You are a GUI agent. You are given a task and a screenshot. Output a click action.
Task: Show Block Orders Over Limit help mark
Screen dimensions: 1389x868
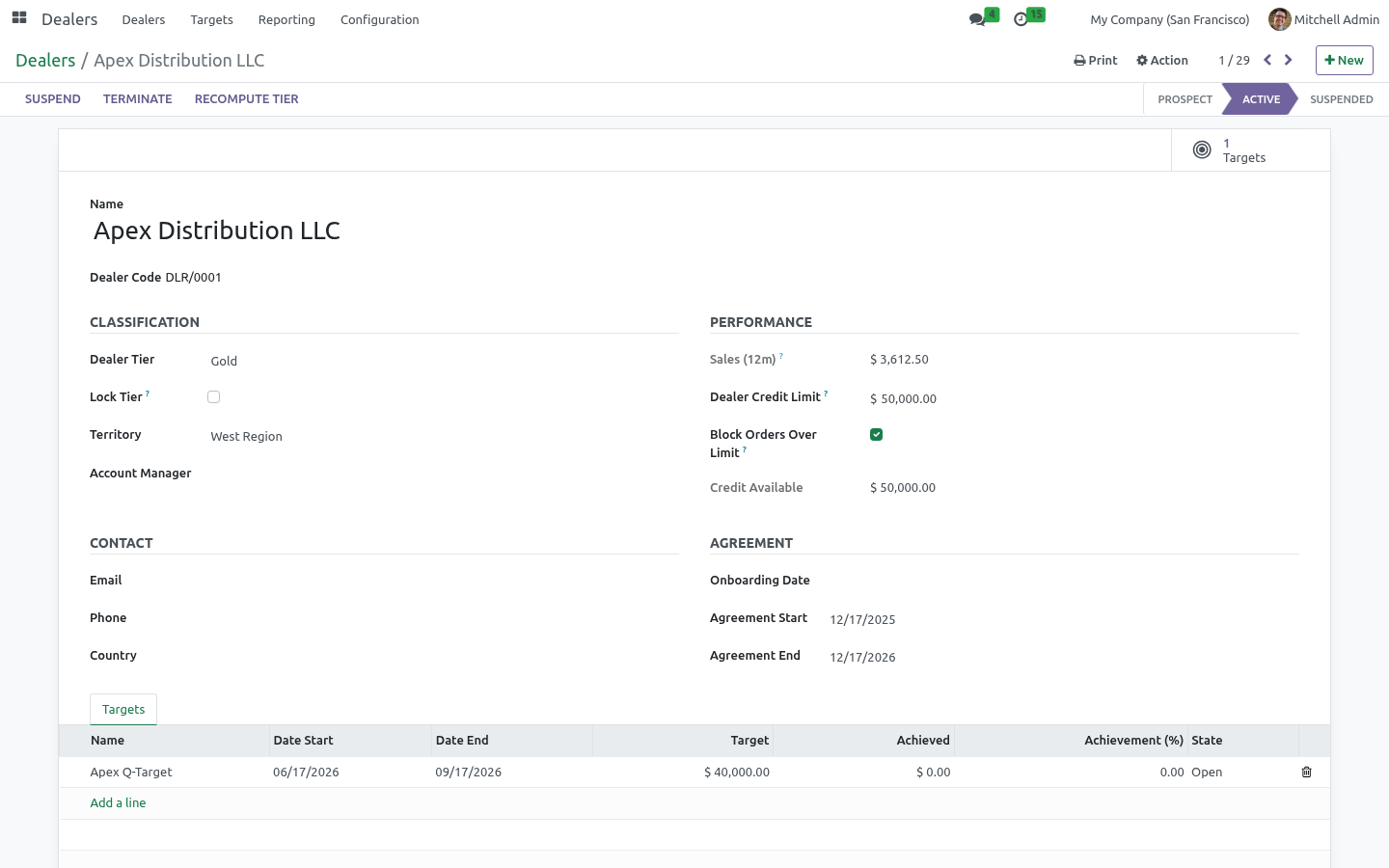745,449
